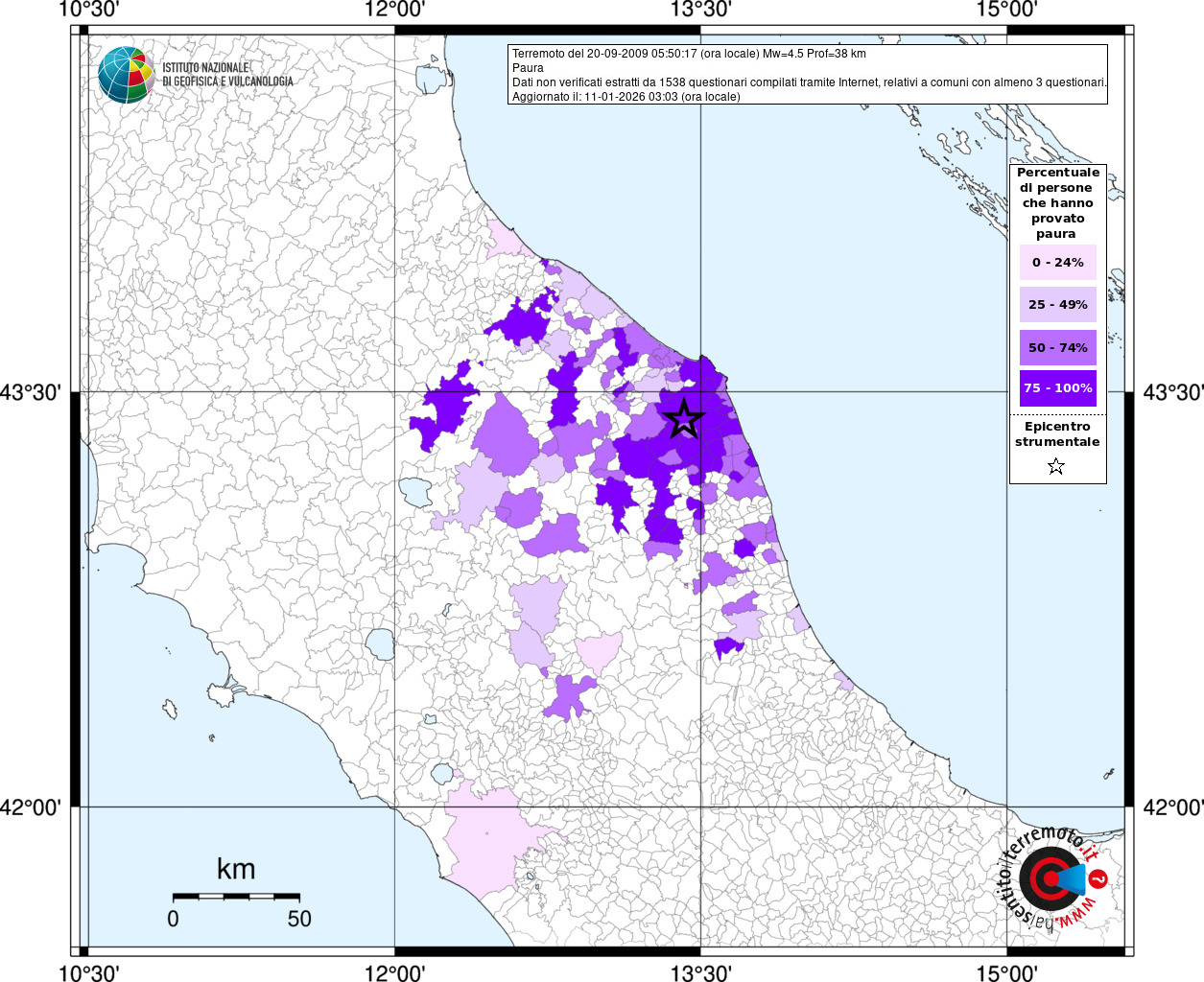Click the small star in the legend
1204x982 pixels.
click(1056, 467)
